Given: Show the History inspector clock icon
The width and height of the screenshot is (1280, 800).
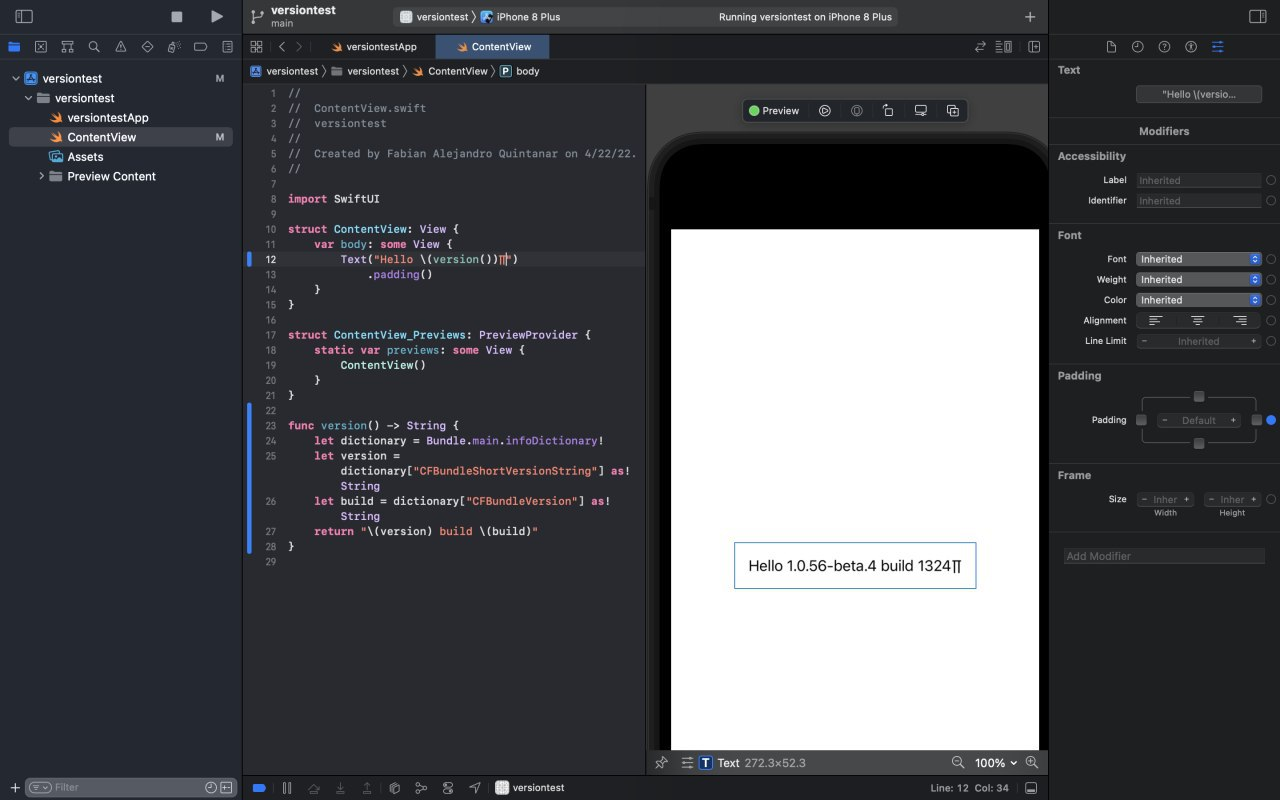Looking at the screenshot, I should point(1138,46).
